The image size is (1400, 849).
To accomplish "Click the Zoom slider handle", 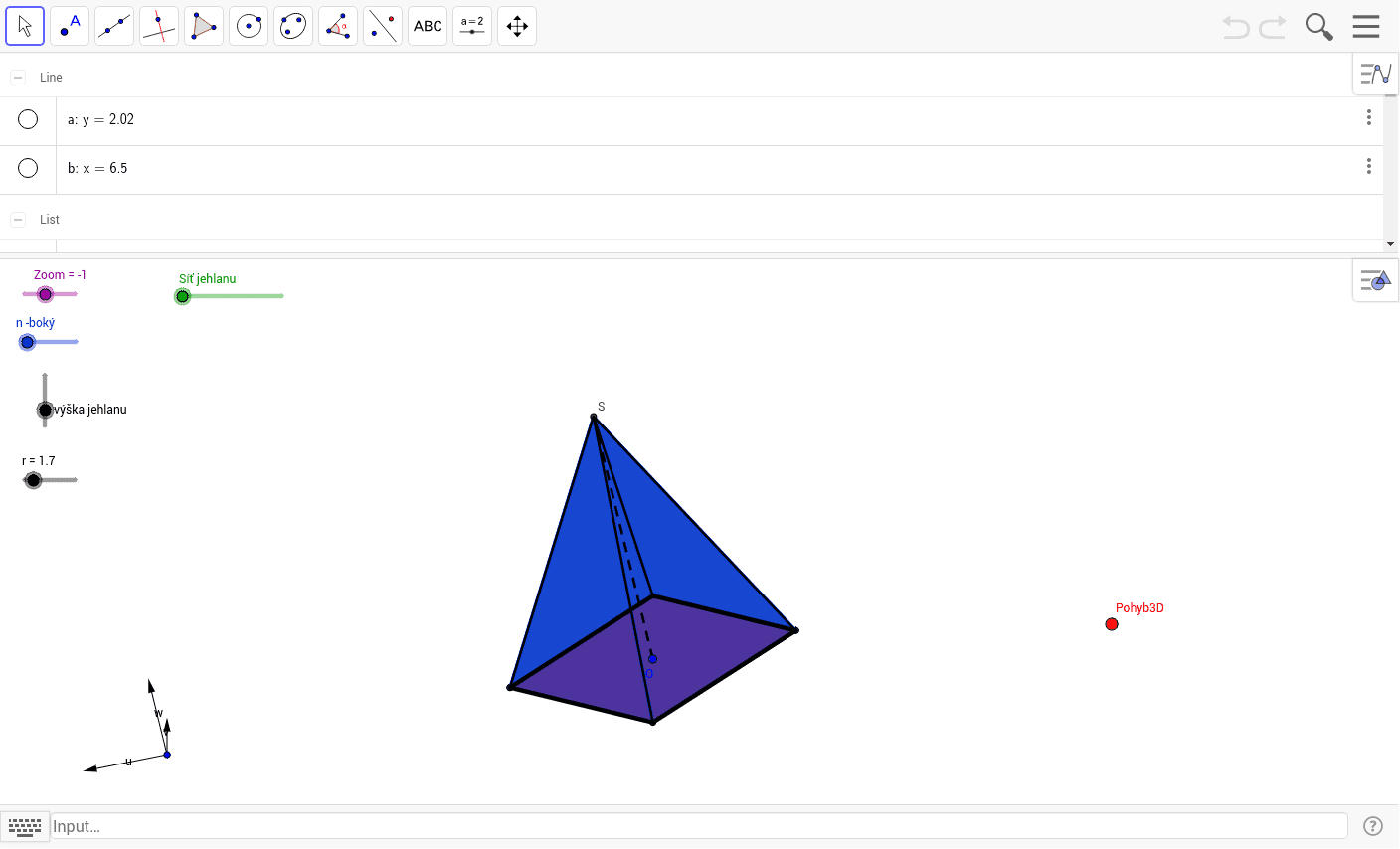I will 45,294.
